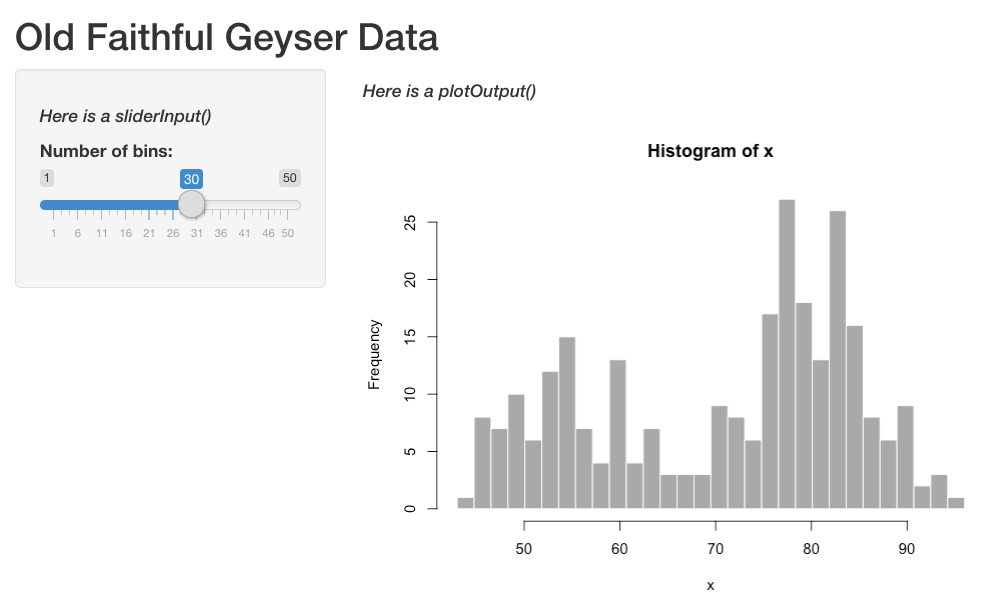The width and height of the screenshot is (982, 606).
Task: Click the Here is a plotOutput() text
Action: pos(449,91)
